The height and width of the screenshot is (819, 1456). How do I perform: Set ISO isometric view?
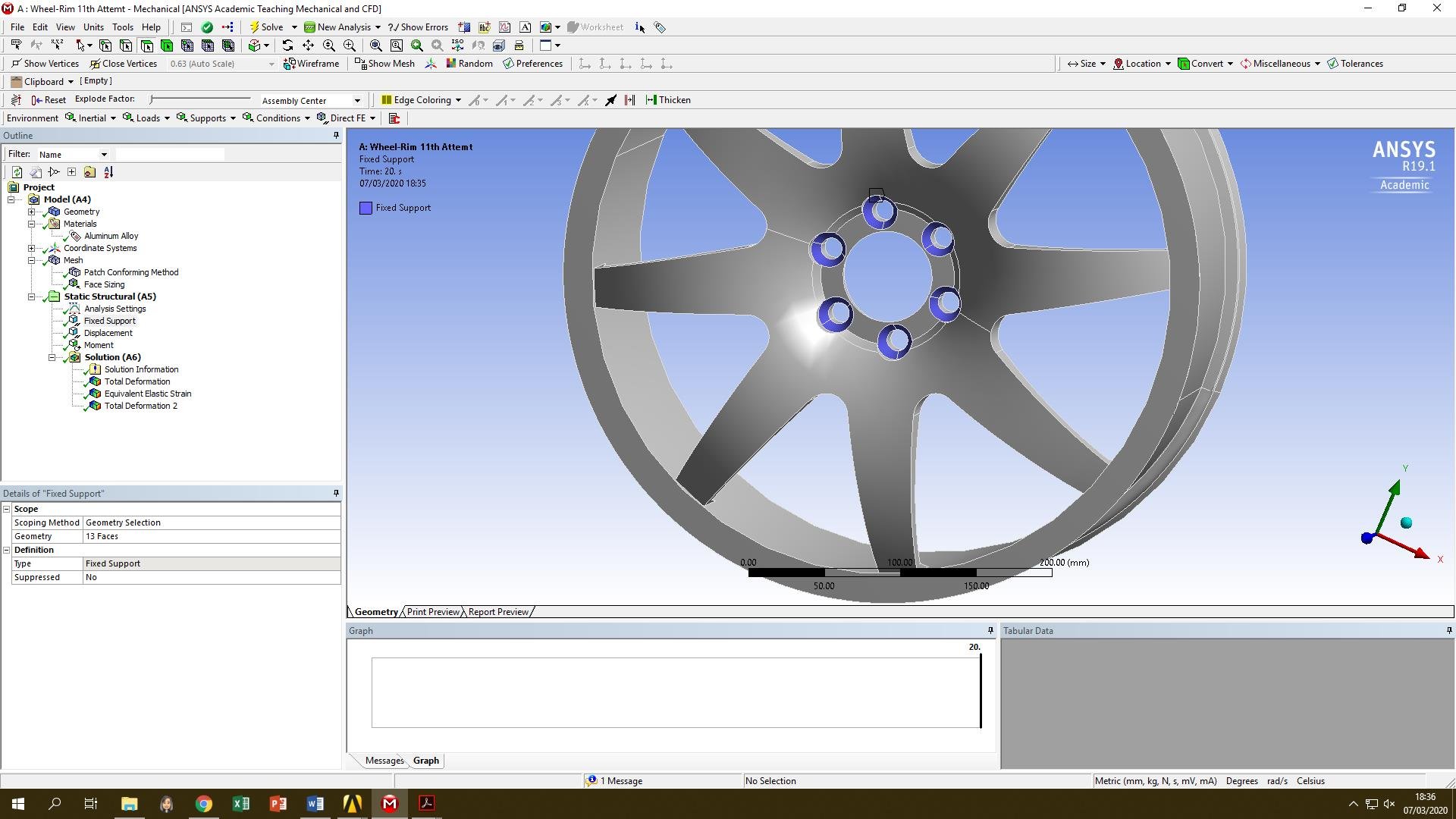click(457, 45)
